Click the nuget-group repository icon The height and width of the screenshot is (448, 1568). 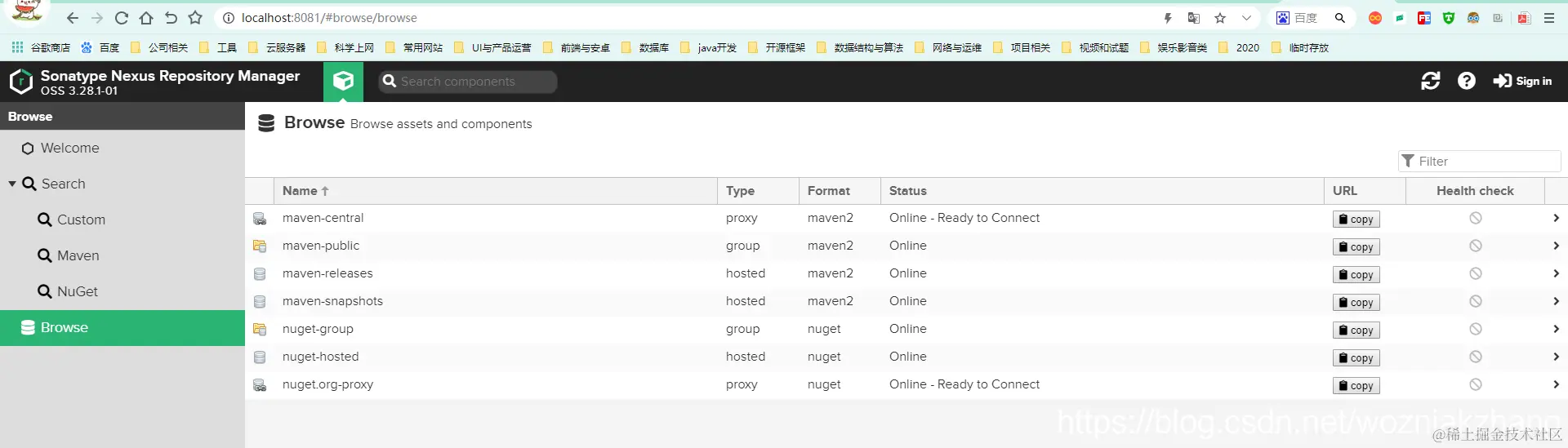click(x=260, y=330)
